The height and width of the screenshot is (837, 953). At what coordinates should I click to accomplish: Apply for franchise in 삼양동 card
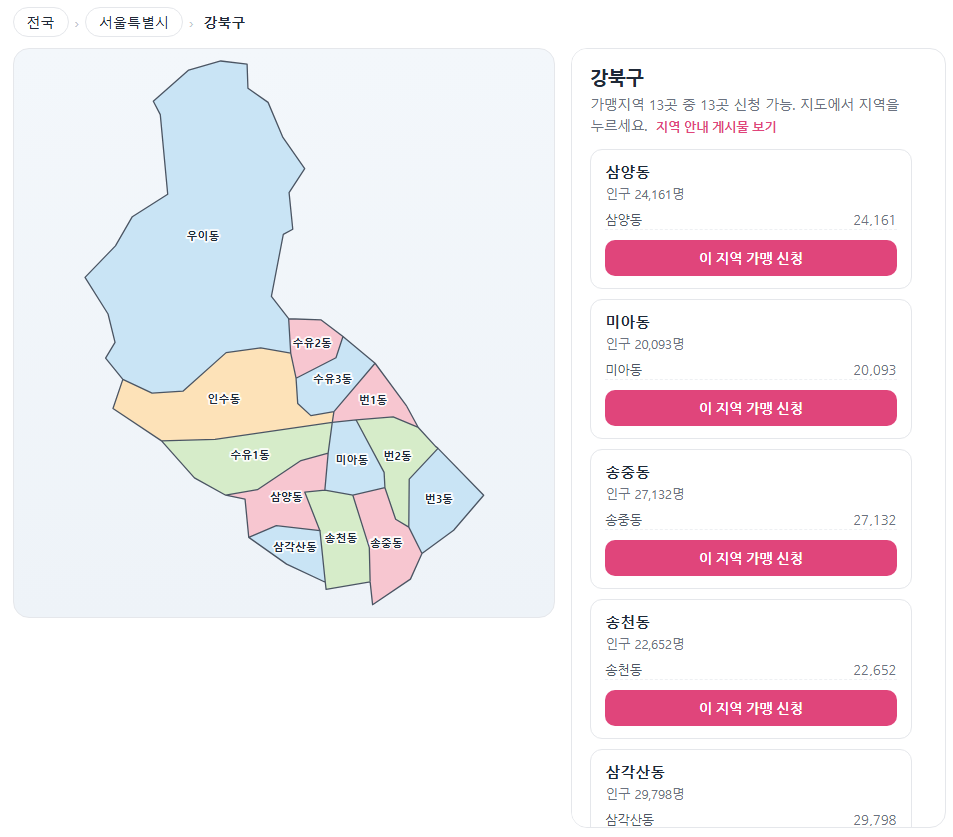(x=750, y=258)
